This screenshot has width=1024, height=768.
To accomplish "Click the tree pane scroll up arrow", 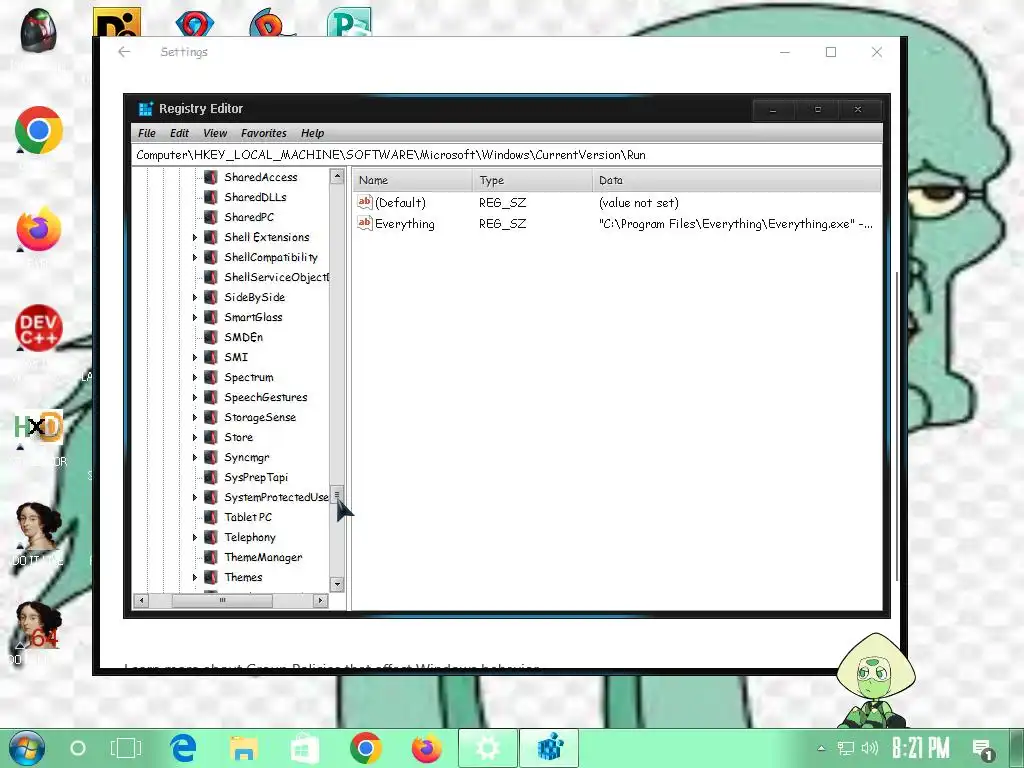I will tap(337, 176).
